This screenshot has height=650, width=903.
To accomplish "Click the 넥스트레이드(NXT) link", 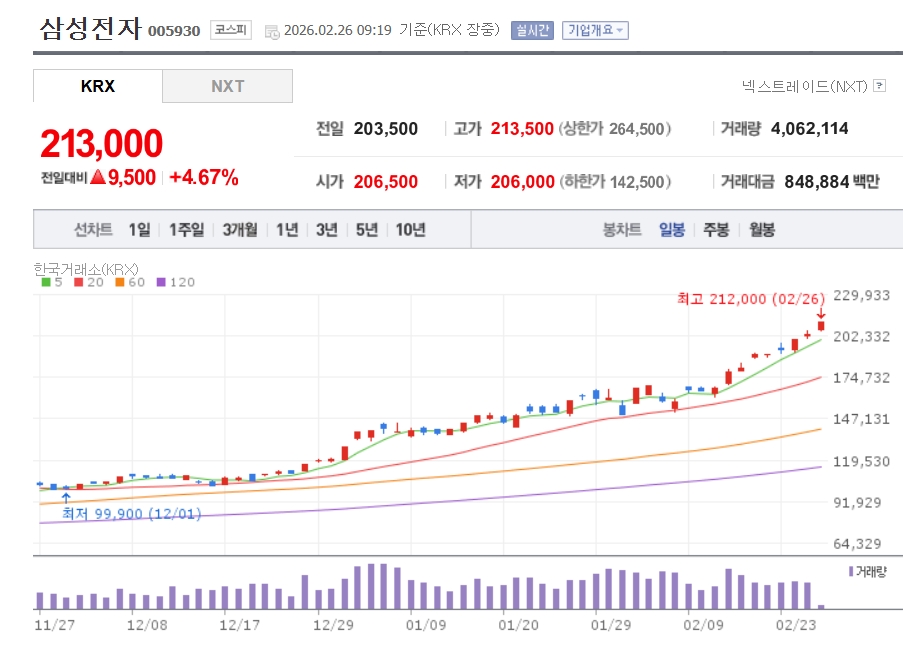I will click(x=804, y=86).
